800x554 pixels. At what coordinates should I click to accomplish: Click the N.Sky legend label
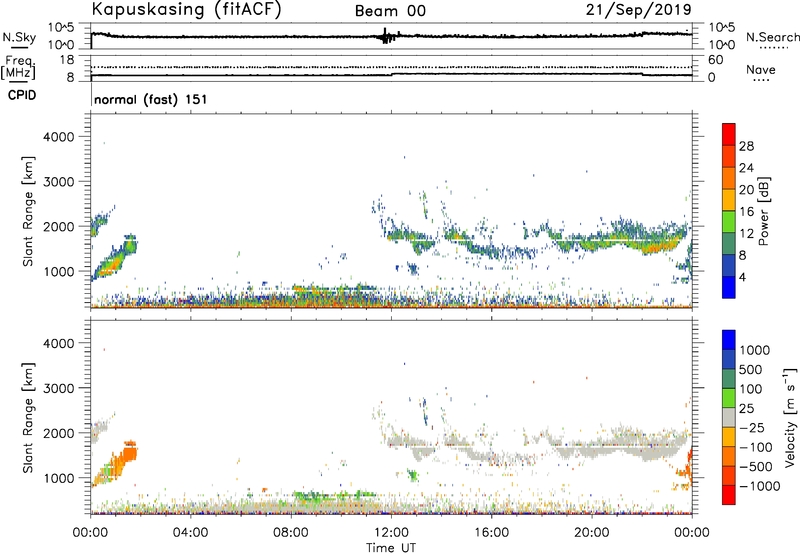pos(19,37)
